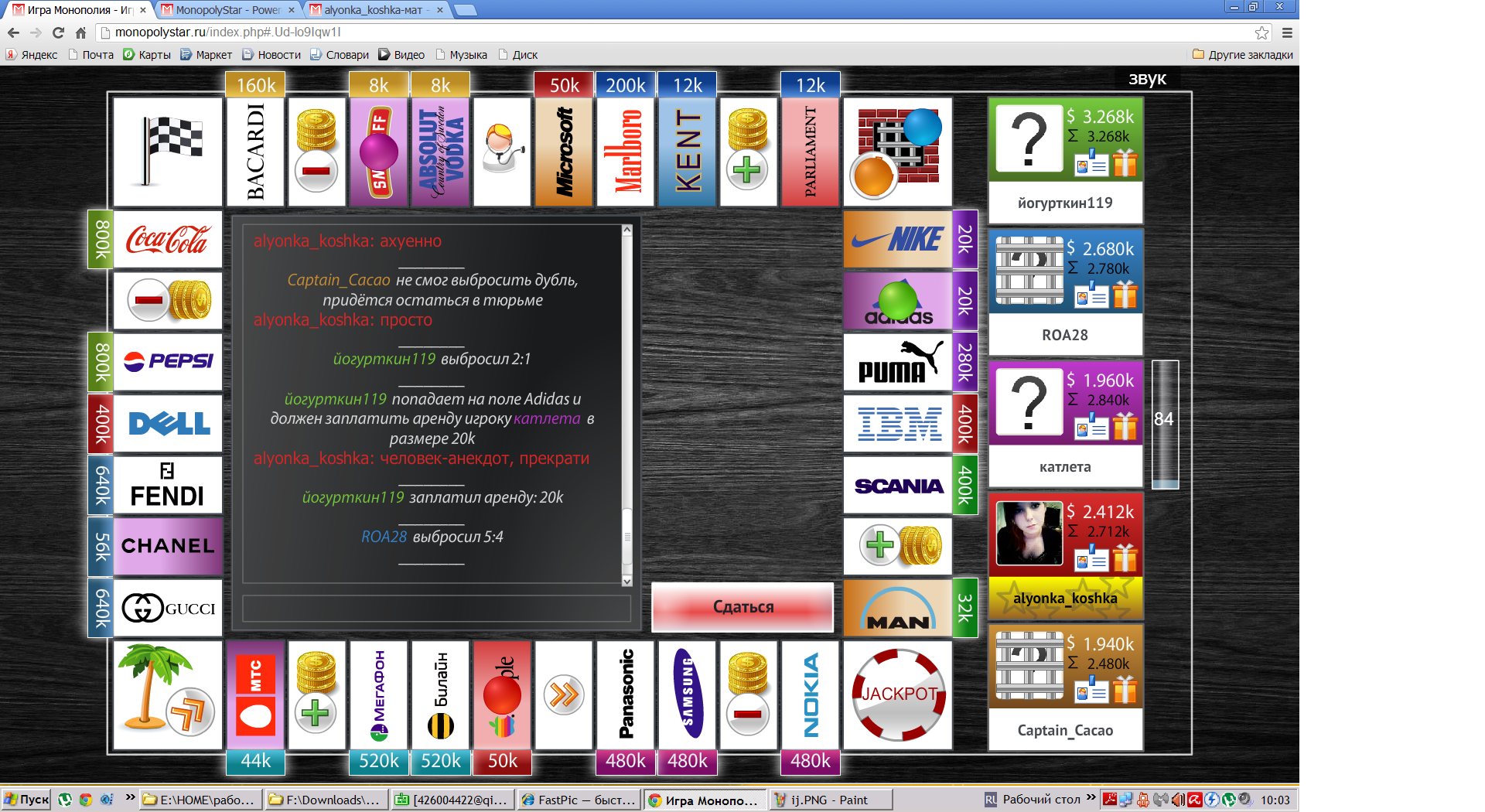Click the MTS property cell
Screen dimensions: 1485x812
click(x=255, y=694)
